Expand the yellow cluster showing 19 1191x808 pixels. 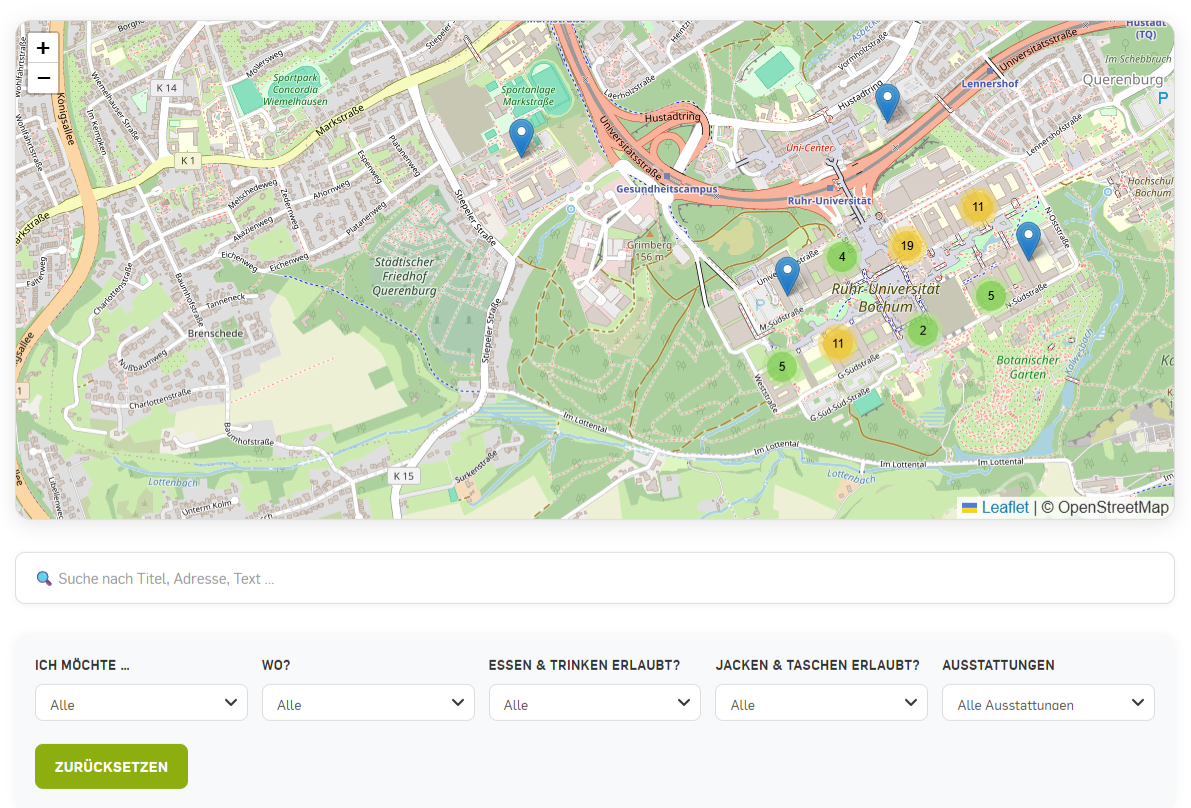point(906,246)
